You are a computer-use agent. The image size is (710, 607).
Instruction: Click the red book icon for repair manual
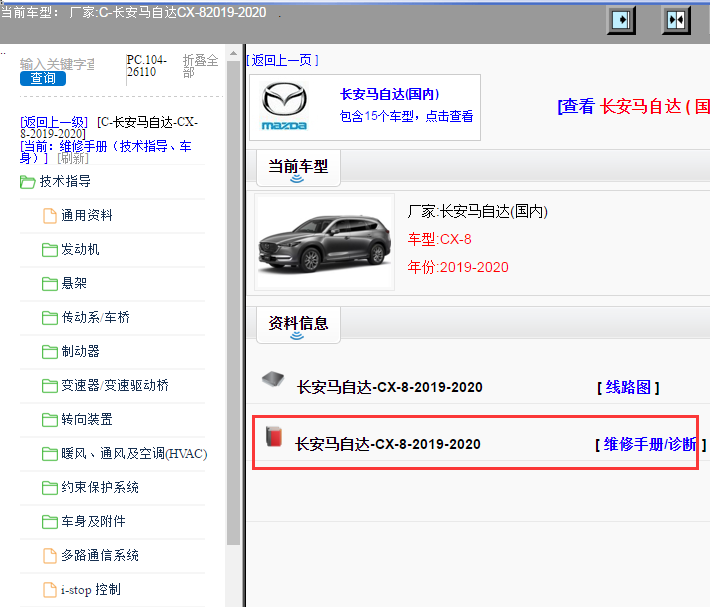[x=274, y=436]
